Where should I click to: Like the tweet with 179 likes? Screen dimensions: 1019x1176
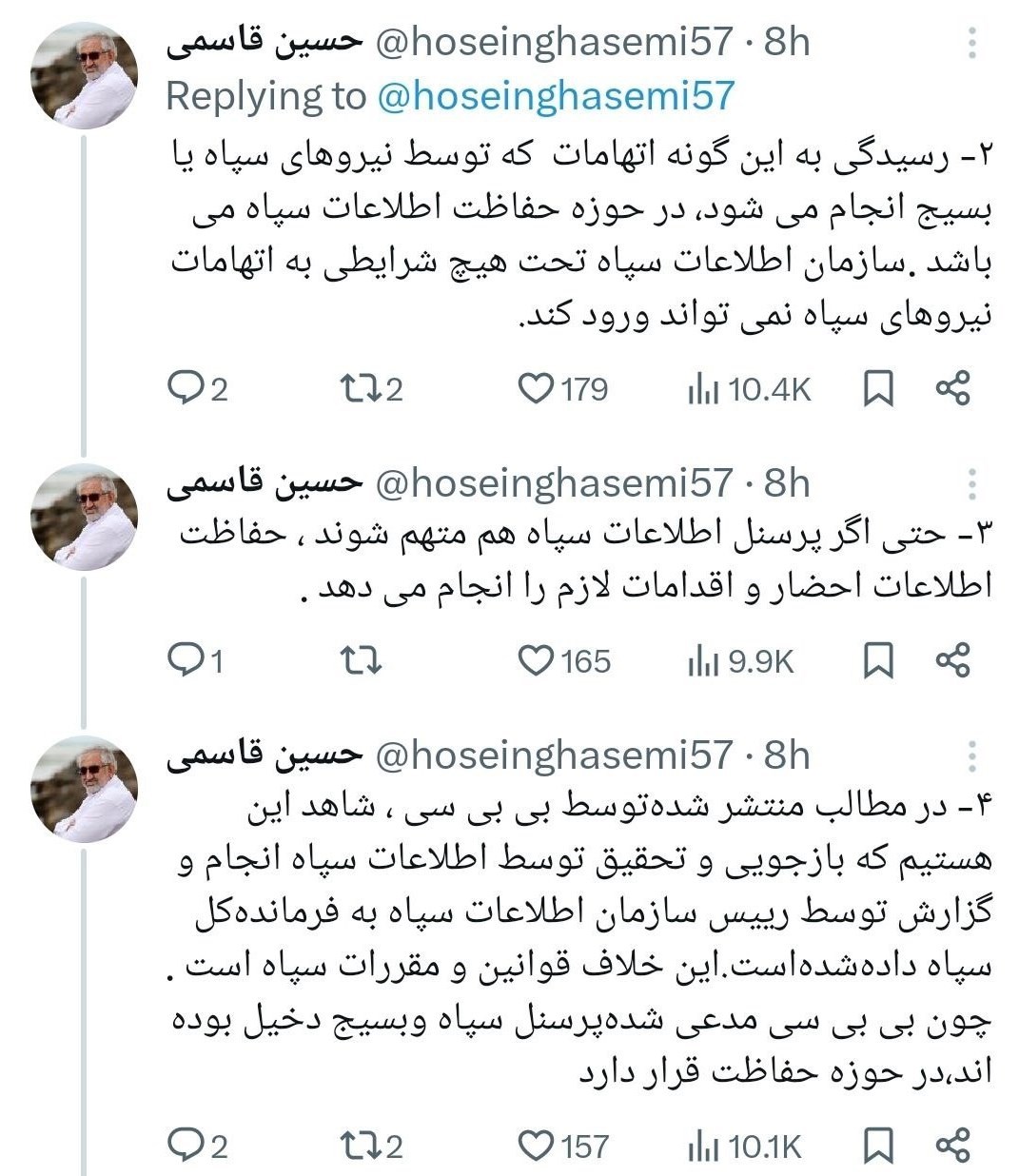(x=536, y=388)
